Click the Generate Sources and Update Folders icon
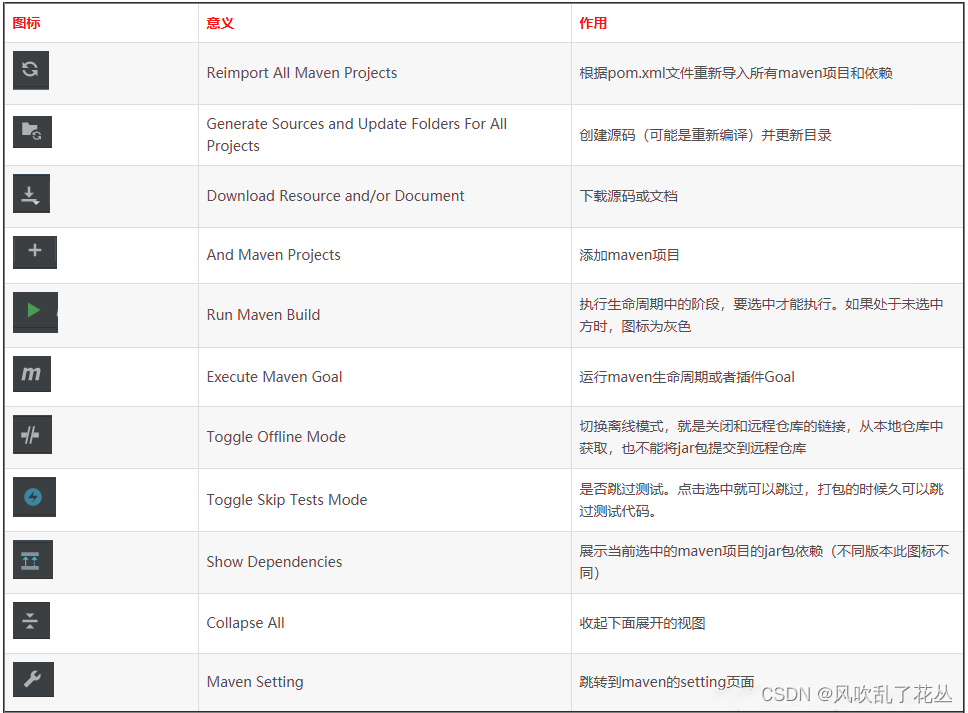This screenshot has height=713, width=968. coord(32,131)
